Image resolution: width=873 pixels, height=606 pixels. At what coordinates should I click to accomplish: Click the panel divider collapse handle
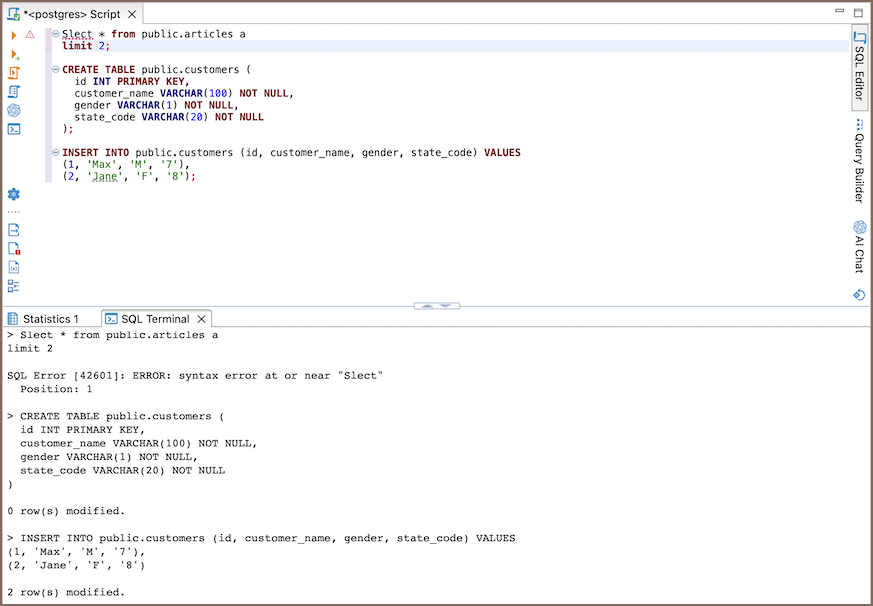[436, 305]
